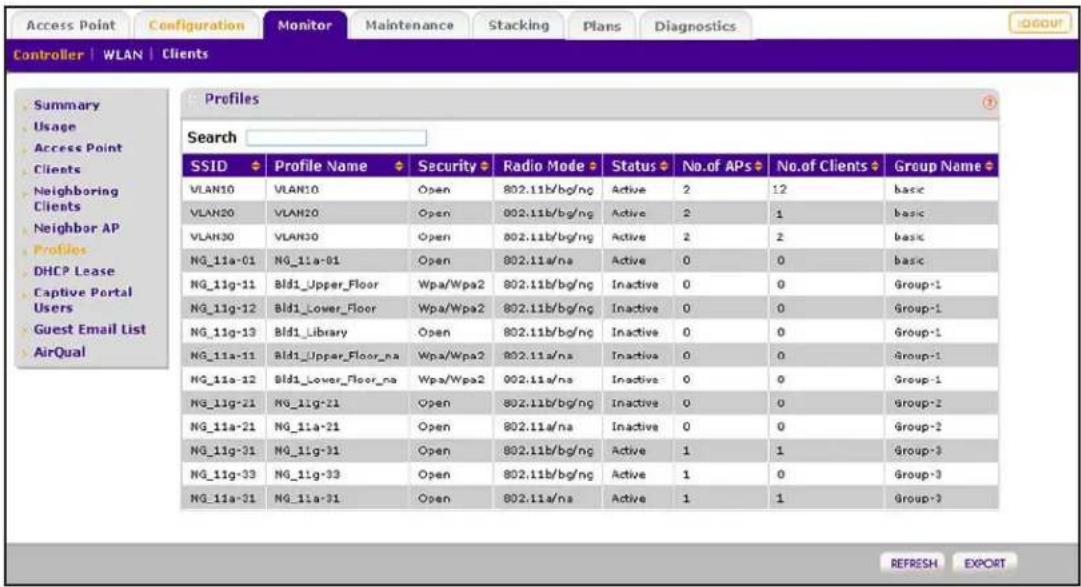Click the Bld1_Upper_Floor_na profile name
The image size is (1081, 587).
(336, 356)
